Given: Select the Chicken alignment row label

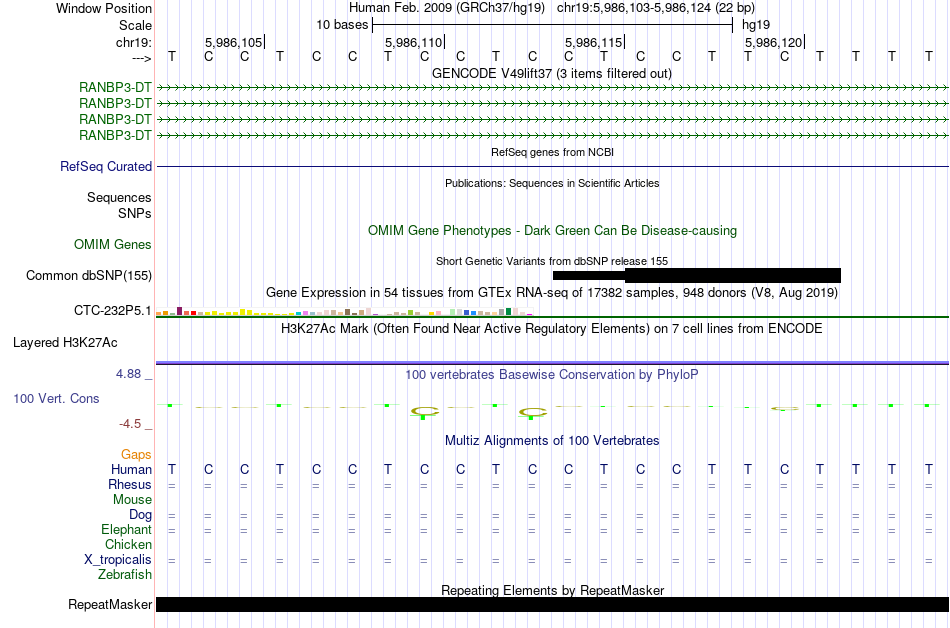Looking at the screenshot, I should (x=128, y=544).
